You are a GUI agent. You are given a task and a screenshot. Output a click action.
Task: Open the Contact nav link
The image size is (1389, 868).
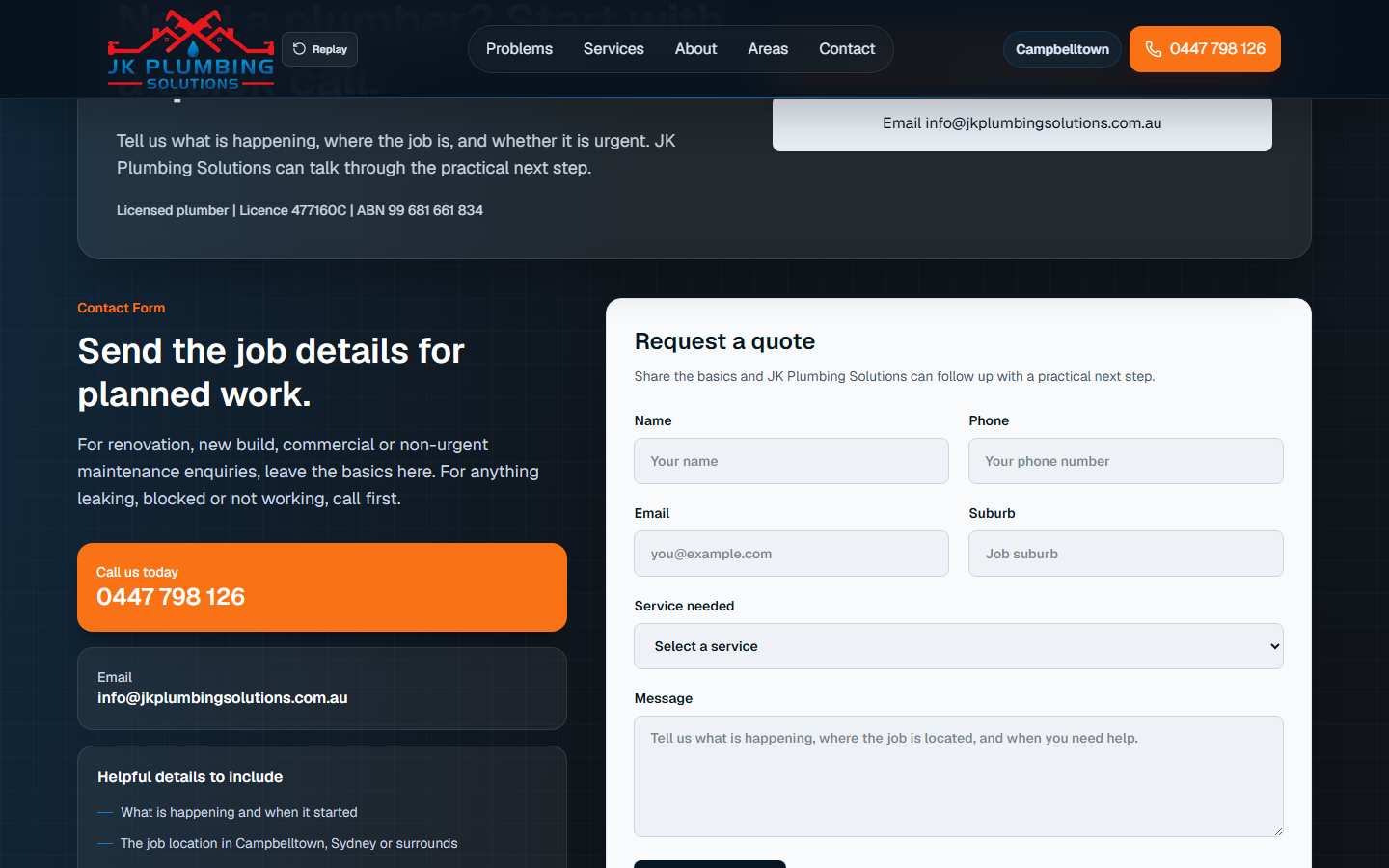click(x=847, y=49)
